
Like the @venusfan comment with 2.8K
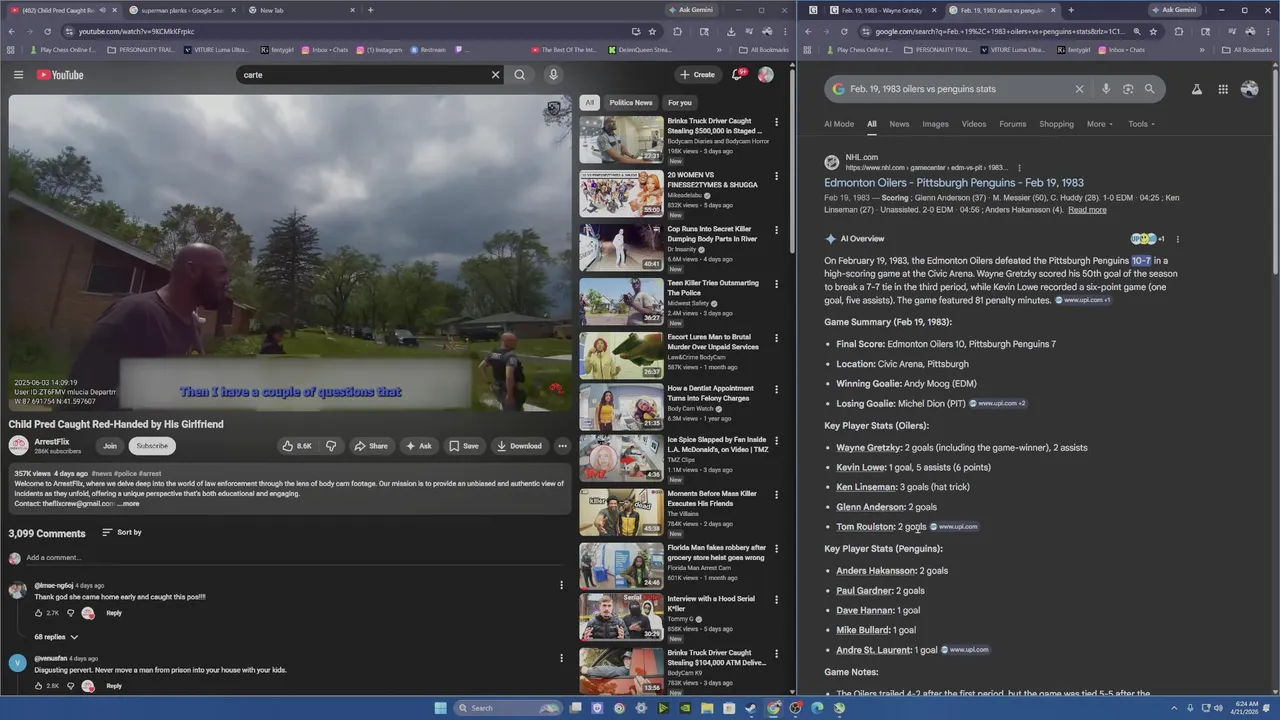pos(39,686)
